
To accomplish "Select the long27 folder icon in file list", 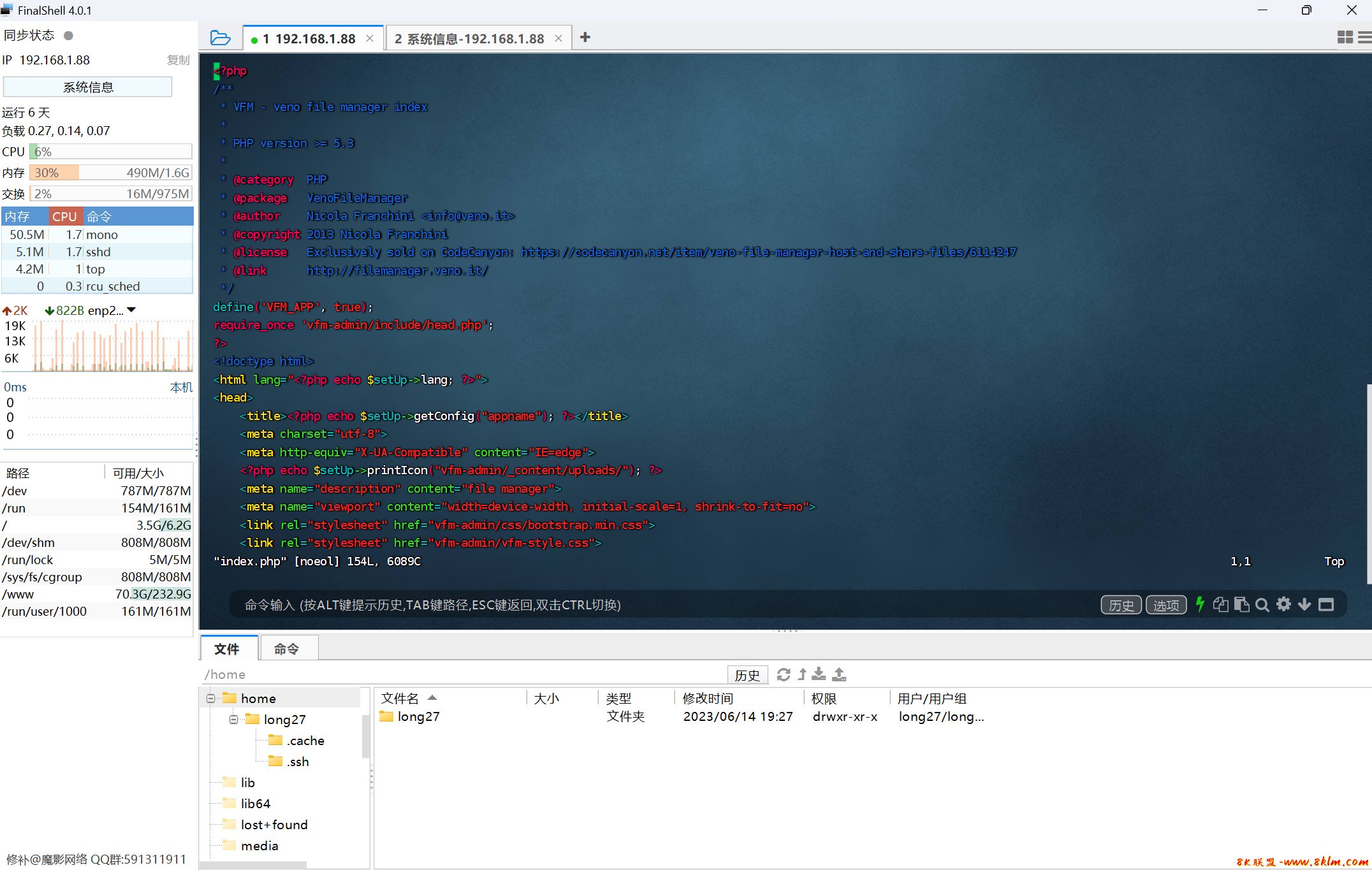I will pyautogui.click(x=386, y=716).
